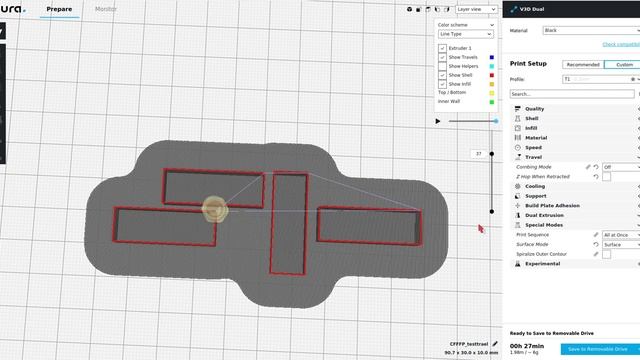The height and width of the screenshot is (360, 640).
Task: Toggle the Show Travels checkbox
Action: [x=442, y=57]
